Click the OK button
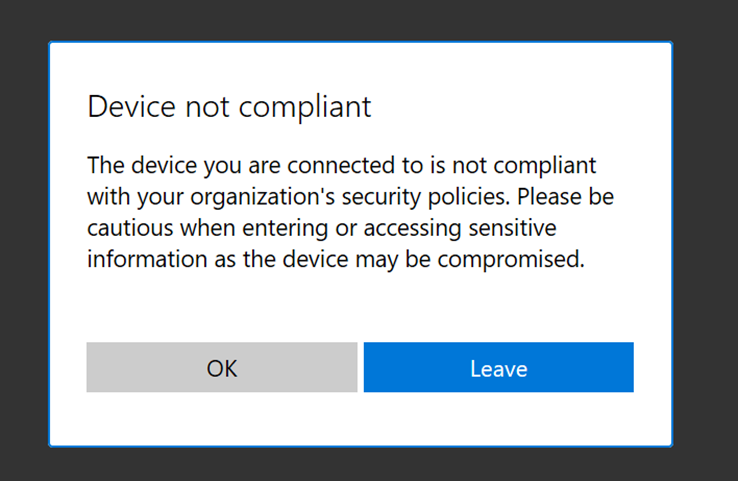The image size is (738, 481). tap(221, 368)
